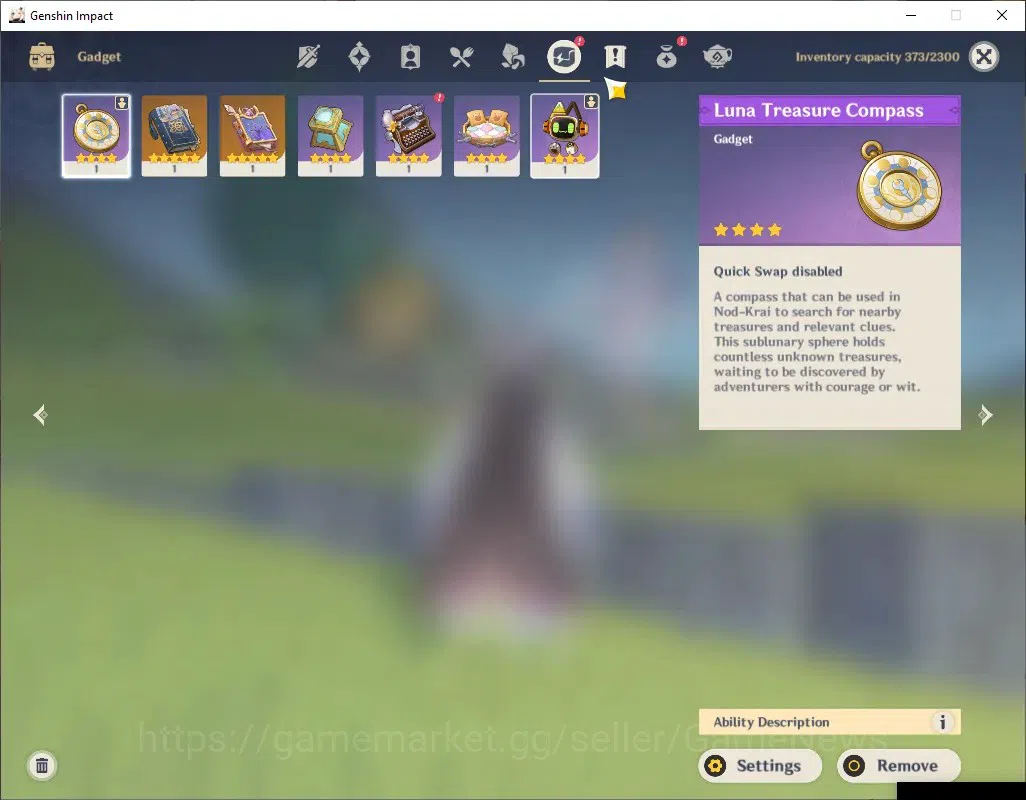
Task: Click the four-star rating in detail panel
Action: (x=748, y=230)
